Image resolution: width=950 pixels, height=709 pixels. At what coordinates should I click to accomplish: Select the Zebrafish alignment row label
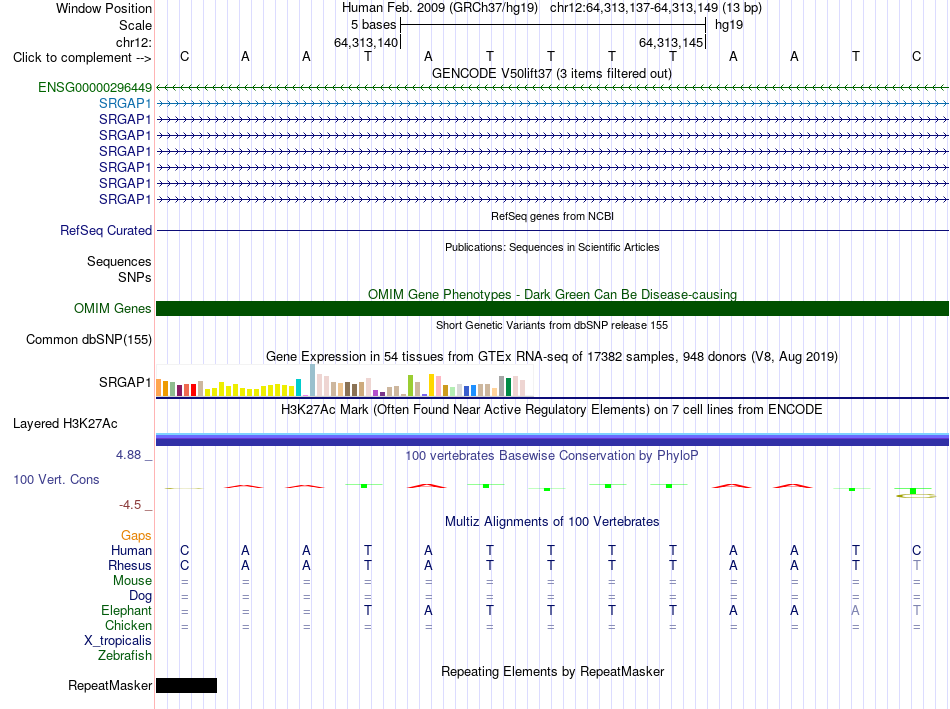pos(125,656)
